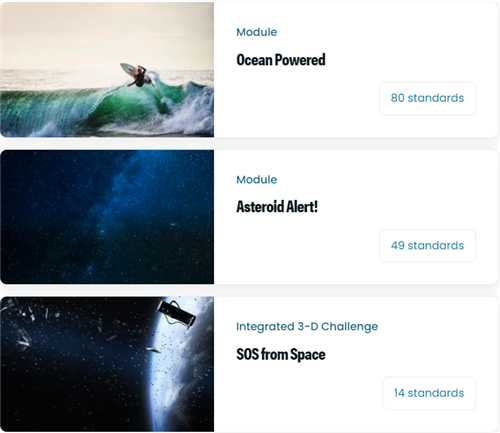
Task: Click the Module label above Ocean Powered
Action: 257,32
